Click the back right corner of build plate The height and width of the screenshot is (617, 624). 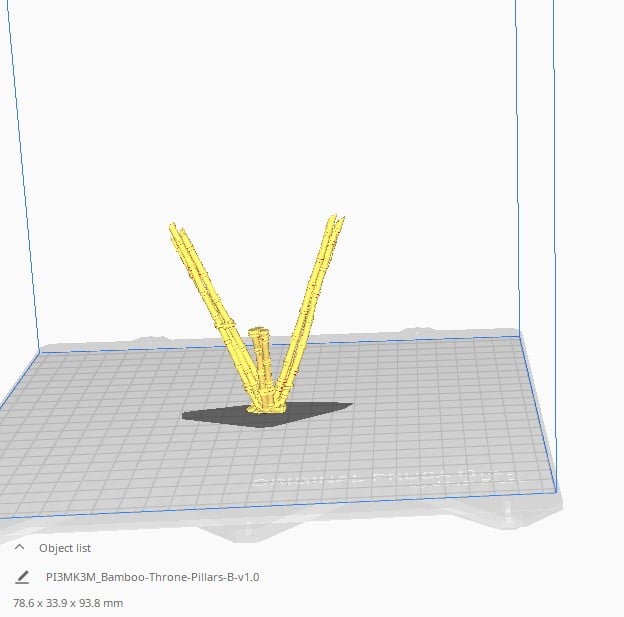point(520,334)
